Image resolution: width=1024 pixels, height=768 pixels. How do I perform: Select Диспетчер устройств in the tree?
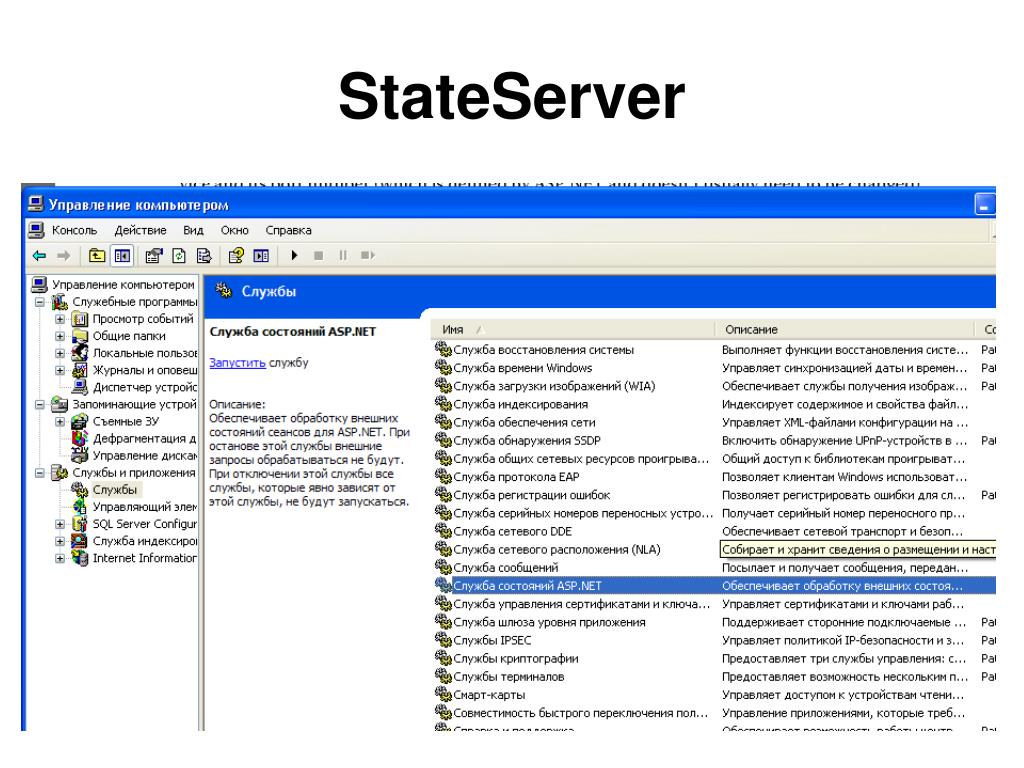(144, 387)
